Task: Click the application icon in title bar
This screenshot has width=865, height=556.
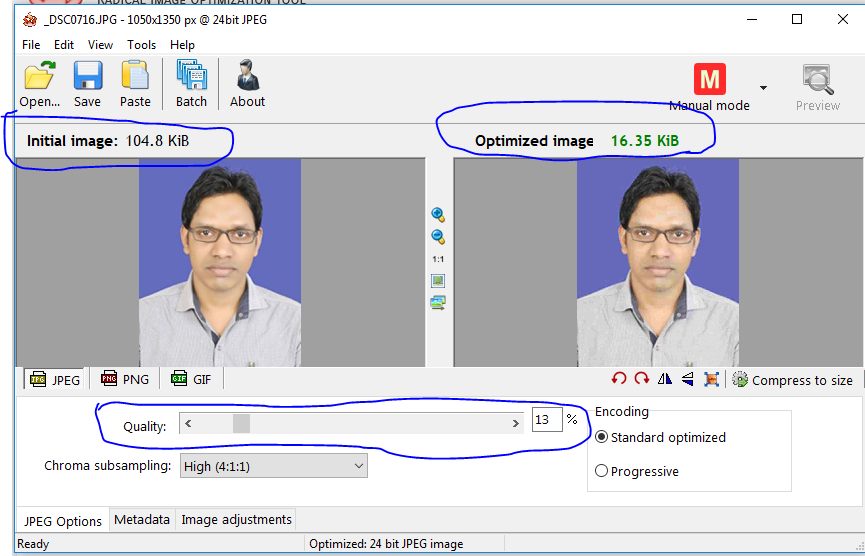Action: (x=30, y=20)
